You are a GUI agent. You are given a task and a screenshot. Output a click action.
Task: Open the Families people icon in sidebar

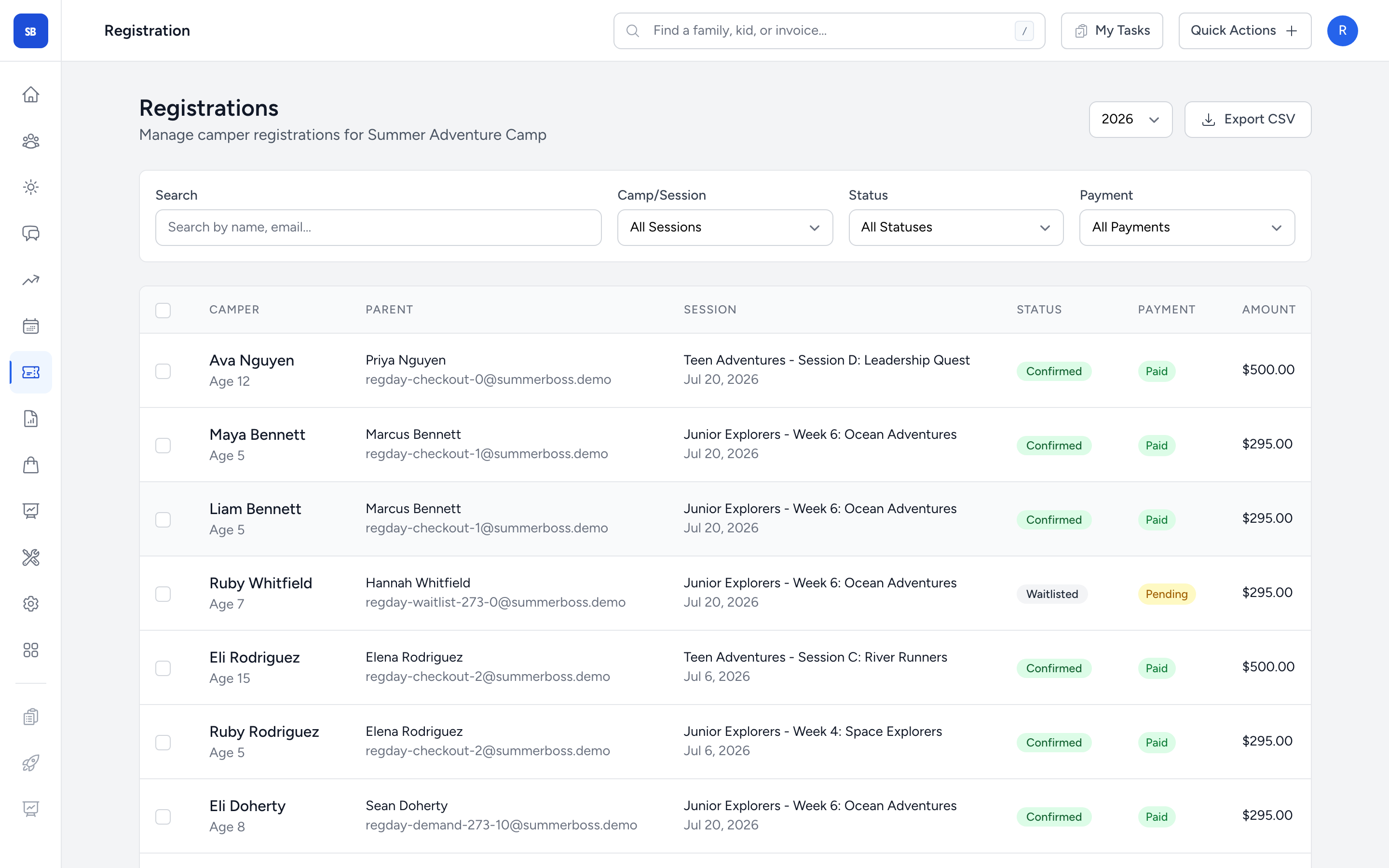30,141
